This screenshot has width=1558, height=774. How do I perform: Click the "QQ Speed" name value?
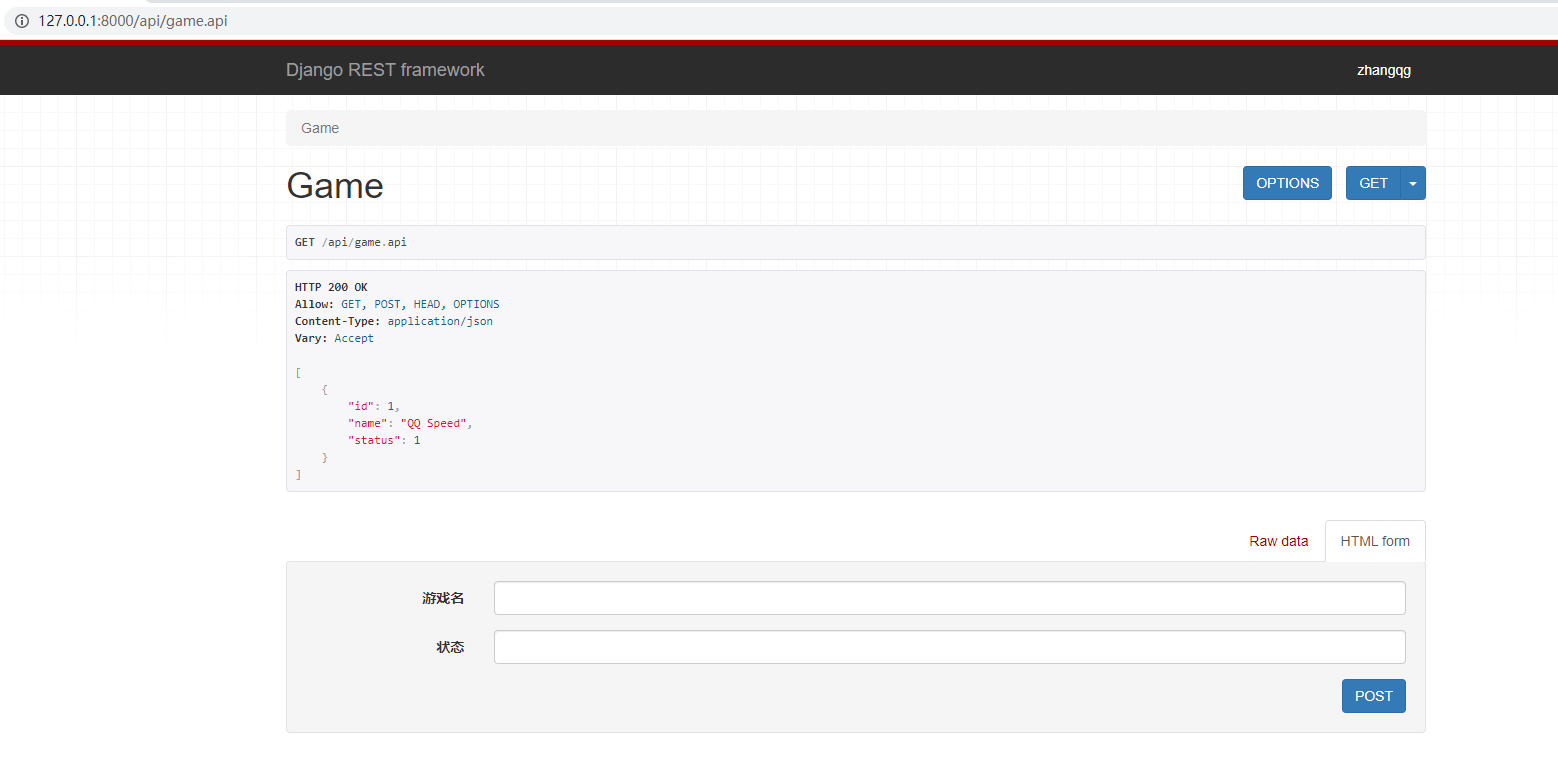pos(434,423)
